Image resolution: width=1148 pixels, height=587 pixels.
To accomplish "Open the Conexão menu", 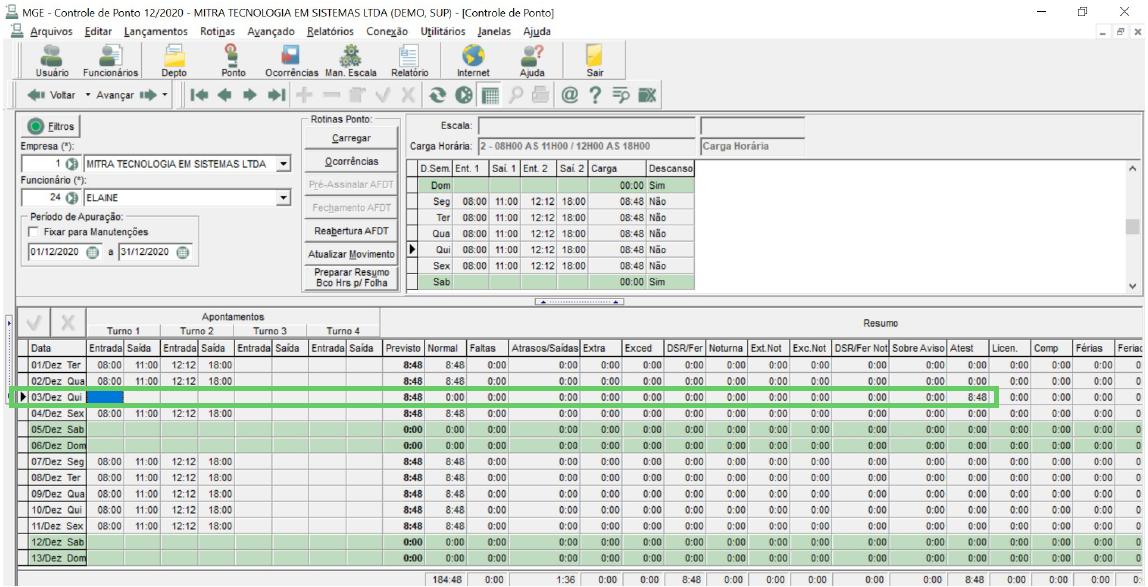I will click(387, 31).
